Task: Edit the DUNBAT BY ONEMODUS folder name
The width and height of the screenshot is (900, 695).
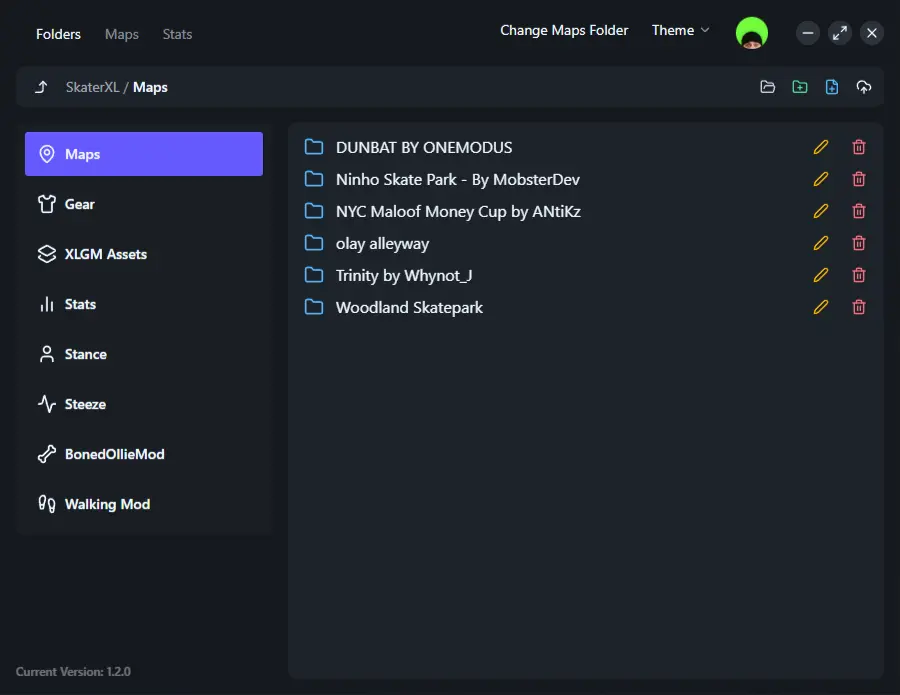Action: pyautogui.click(x=821, y=147)
